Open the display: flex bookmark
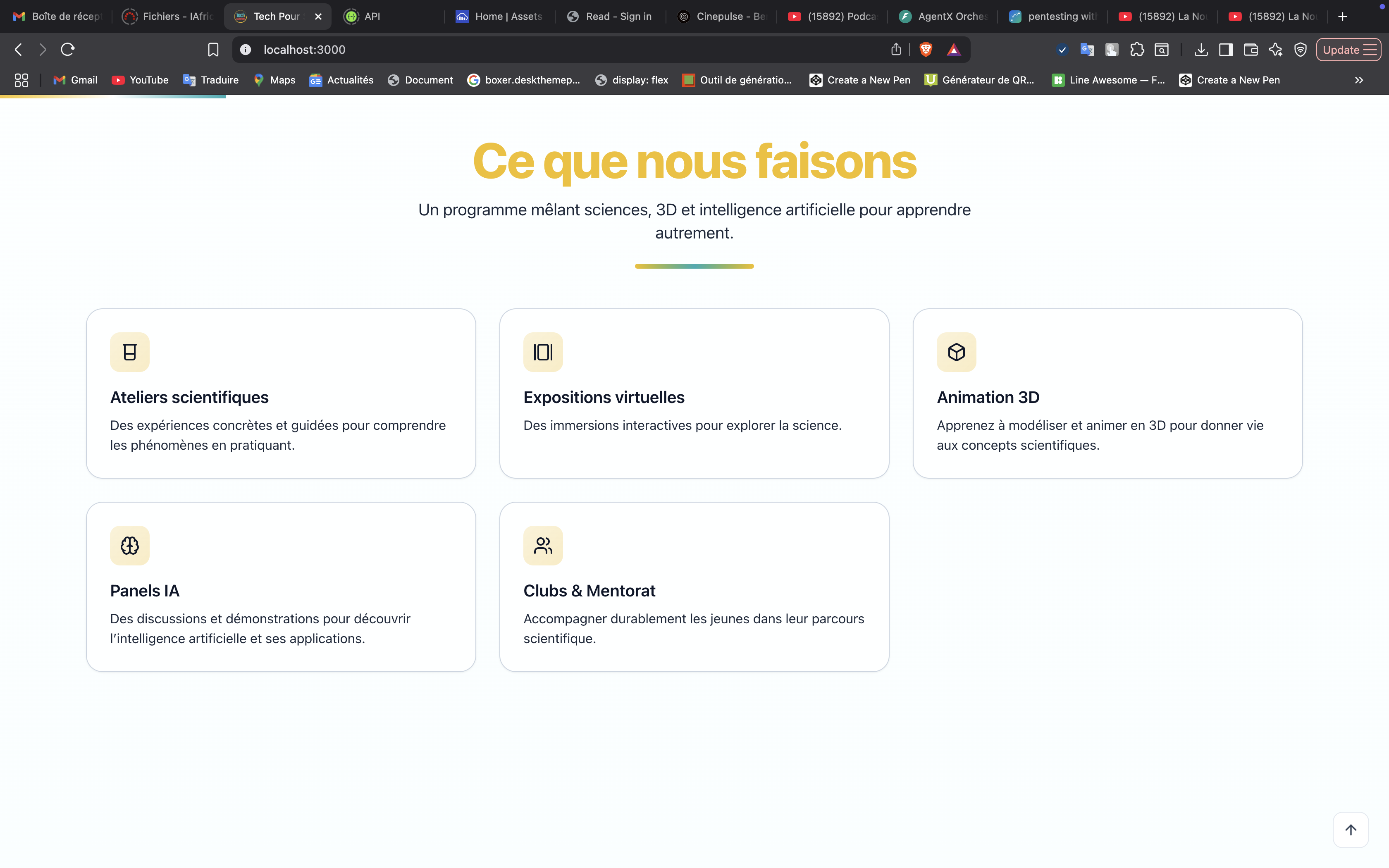 [x=631, y=80]
